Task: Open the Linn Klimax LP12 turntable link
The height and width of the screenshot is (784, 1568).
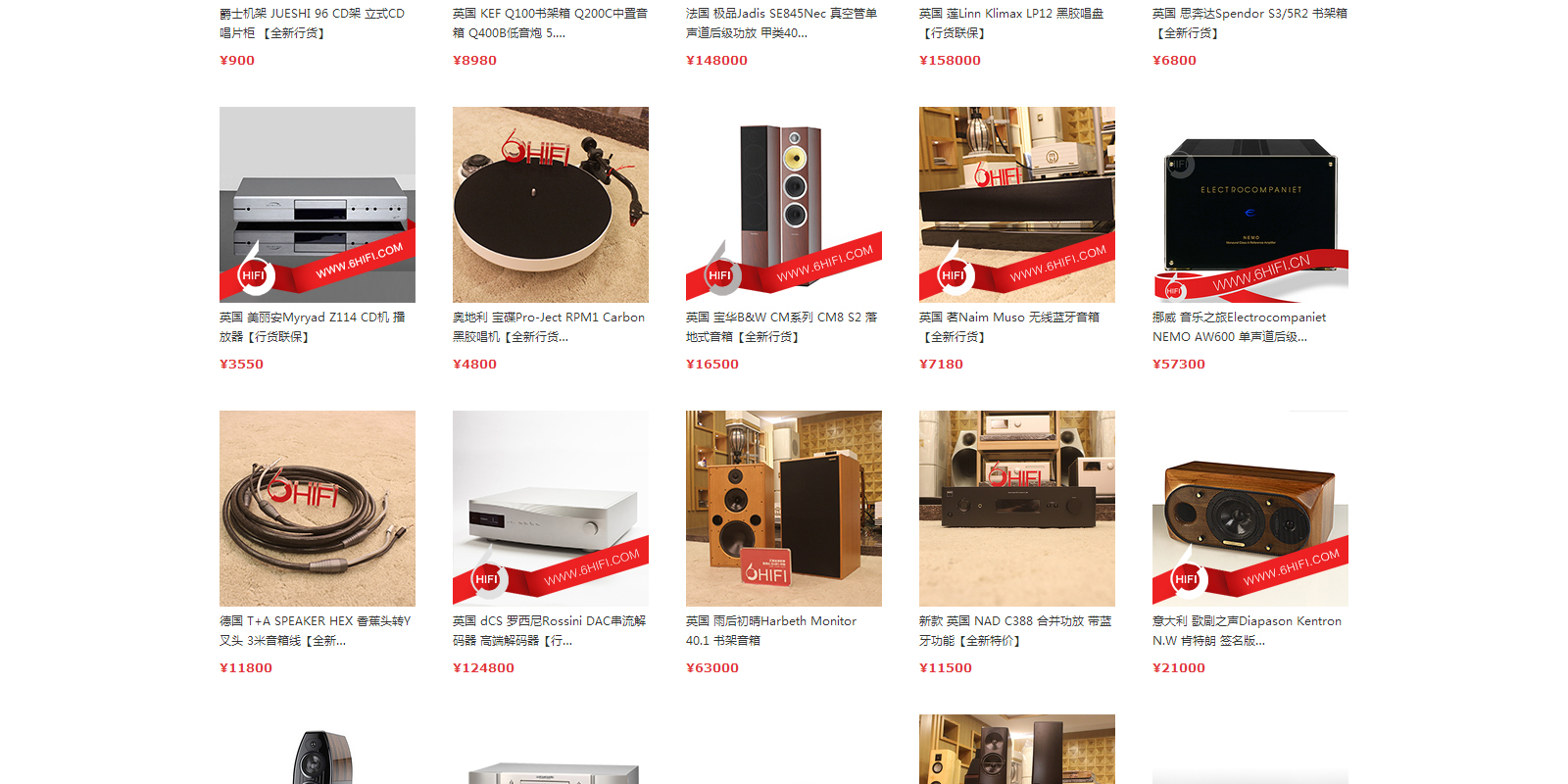Action: pos(1011,24)
